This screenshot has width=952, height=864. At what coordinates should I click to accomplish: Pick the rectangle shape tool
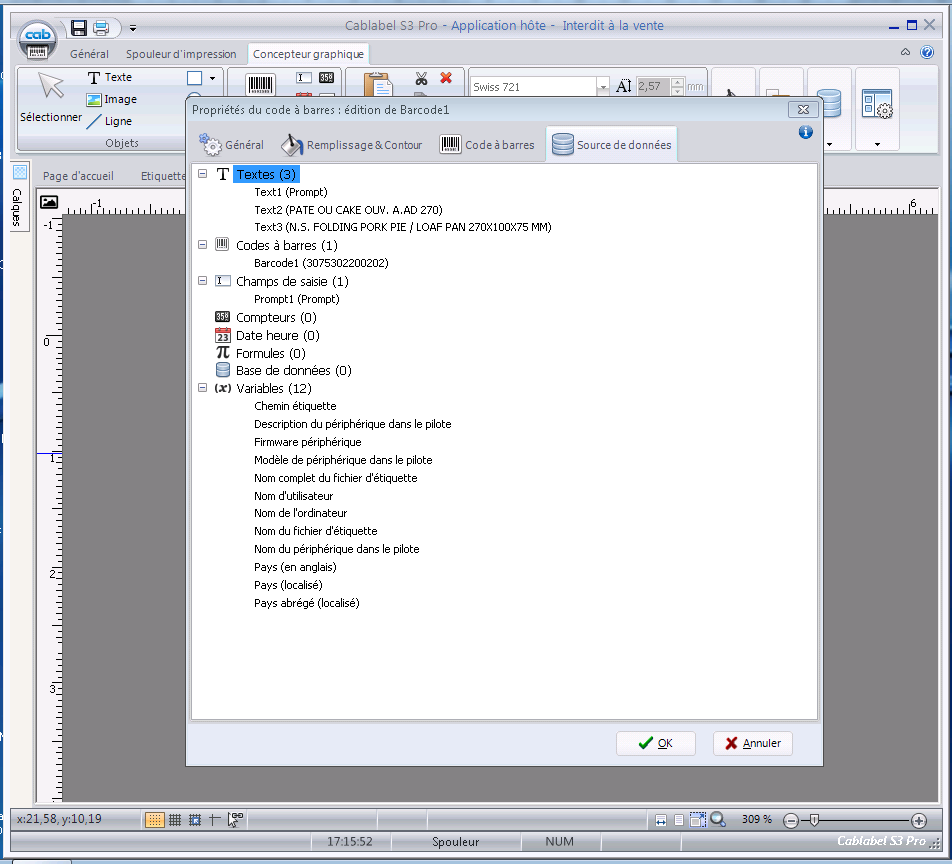pos(194,78)
